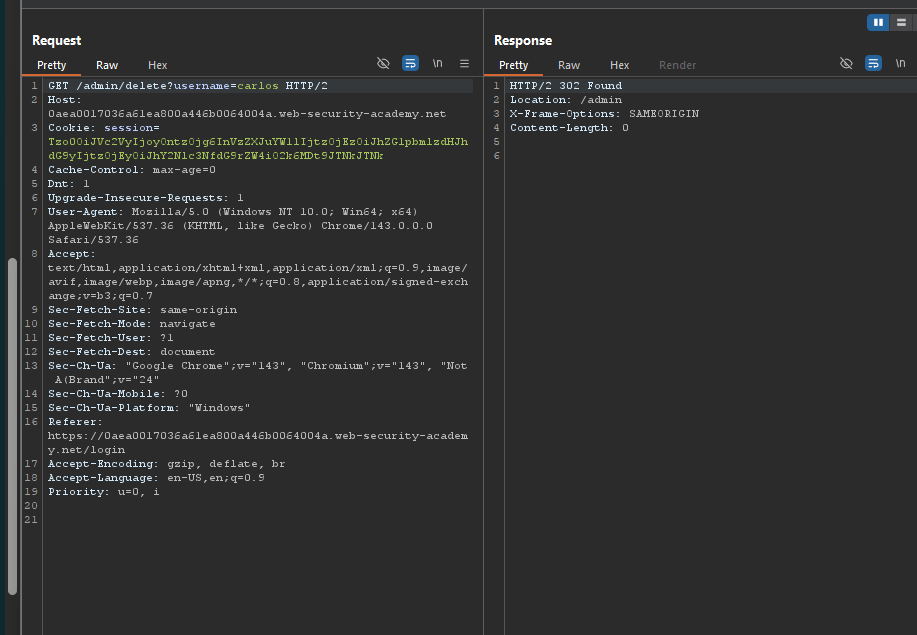Click the Content-Length: 0 response header
This screenshot has width=917, height=635.
coord(570,128)
